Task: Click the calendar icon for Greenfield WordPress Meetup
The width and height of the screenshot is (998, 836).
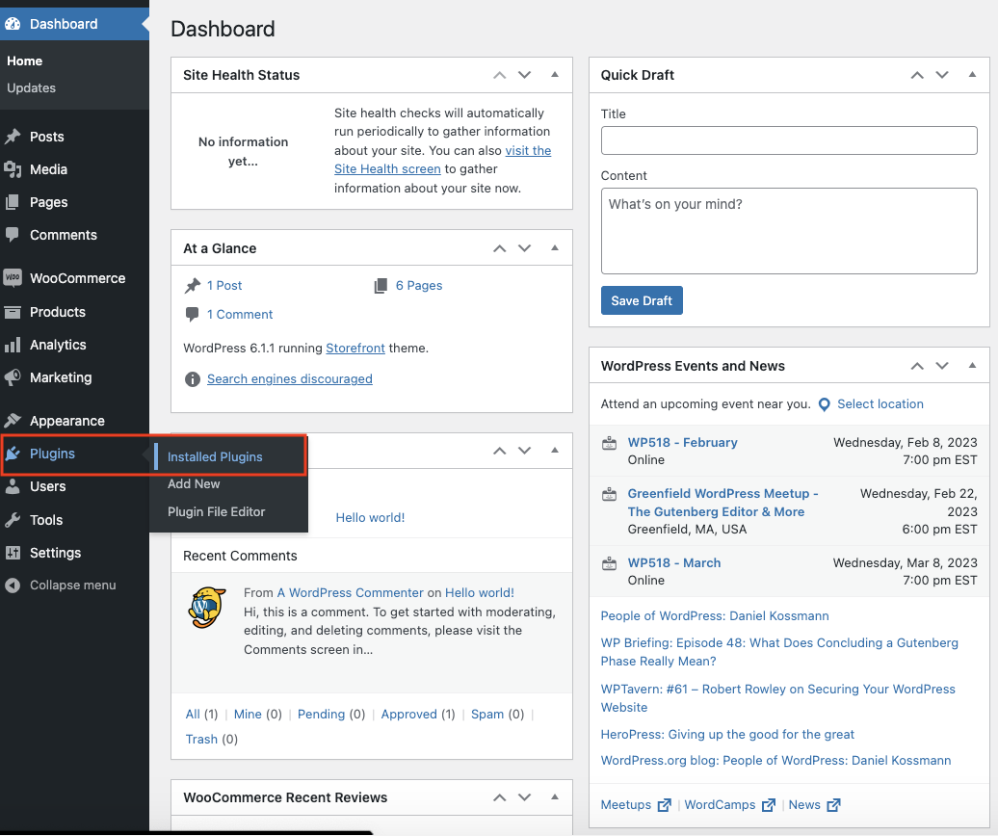Action: tap(609, 494)
